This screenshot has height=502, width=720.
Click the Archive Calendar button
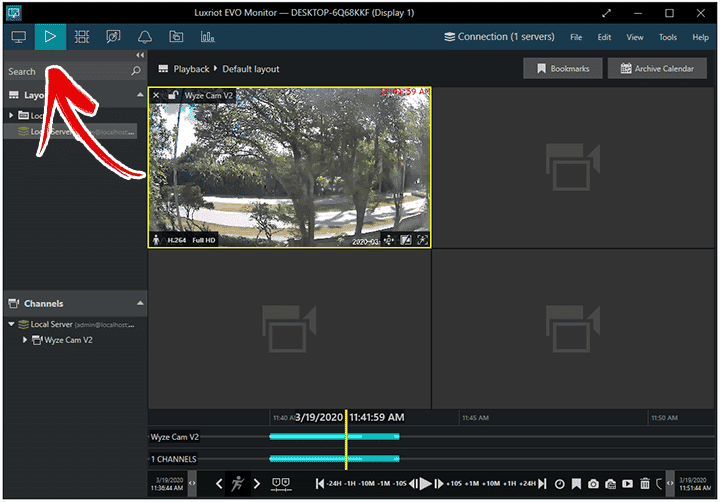[x=657, y=69]
